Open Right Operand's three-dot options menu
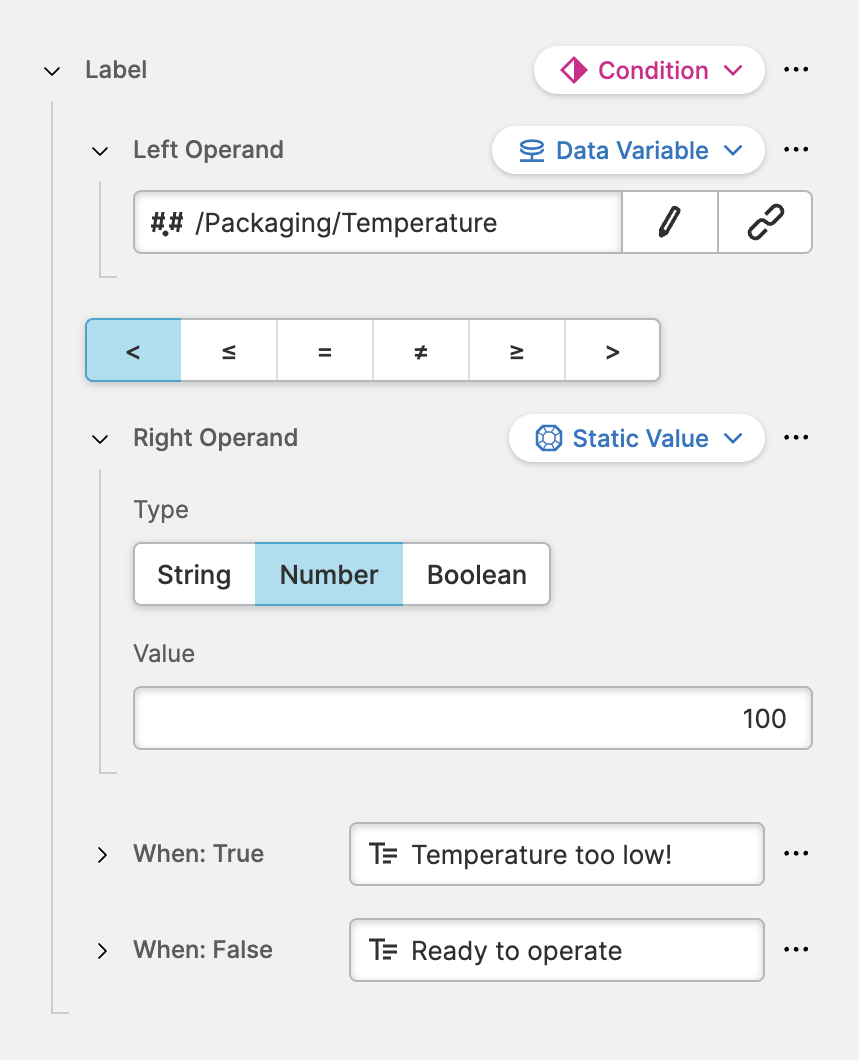This screenshot has height=1060, width=859. click(796, 438)
